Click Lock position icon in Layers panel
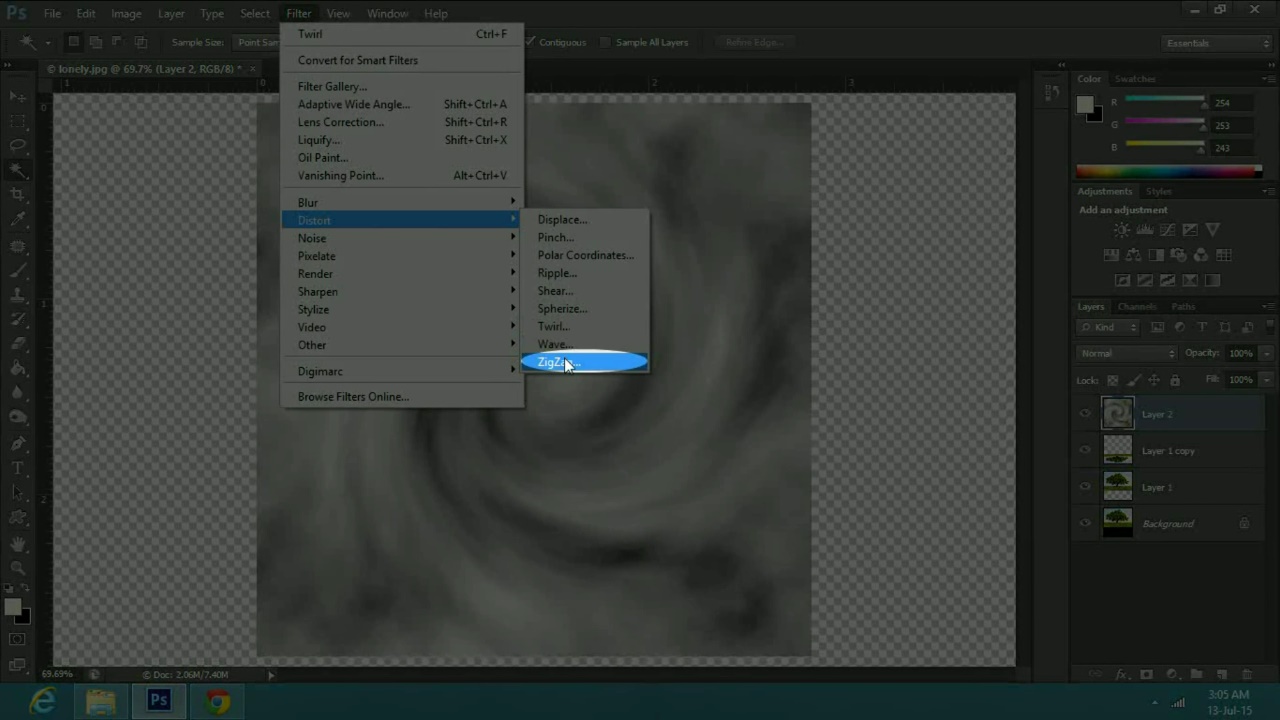This screenshot has width=1280, height=720. (1154, 380)
